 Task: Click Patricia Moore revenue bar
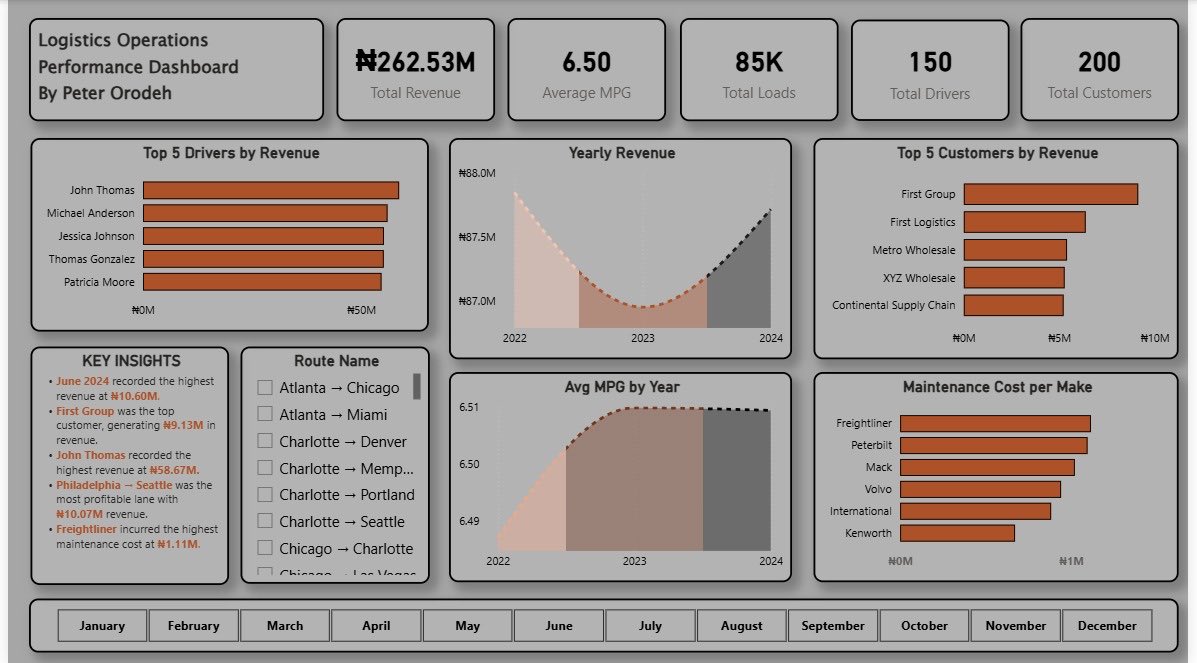coord(263,282)
